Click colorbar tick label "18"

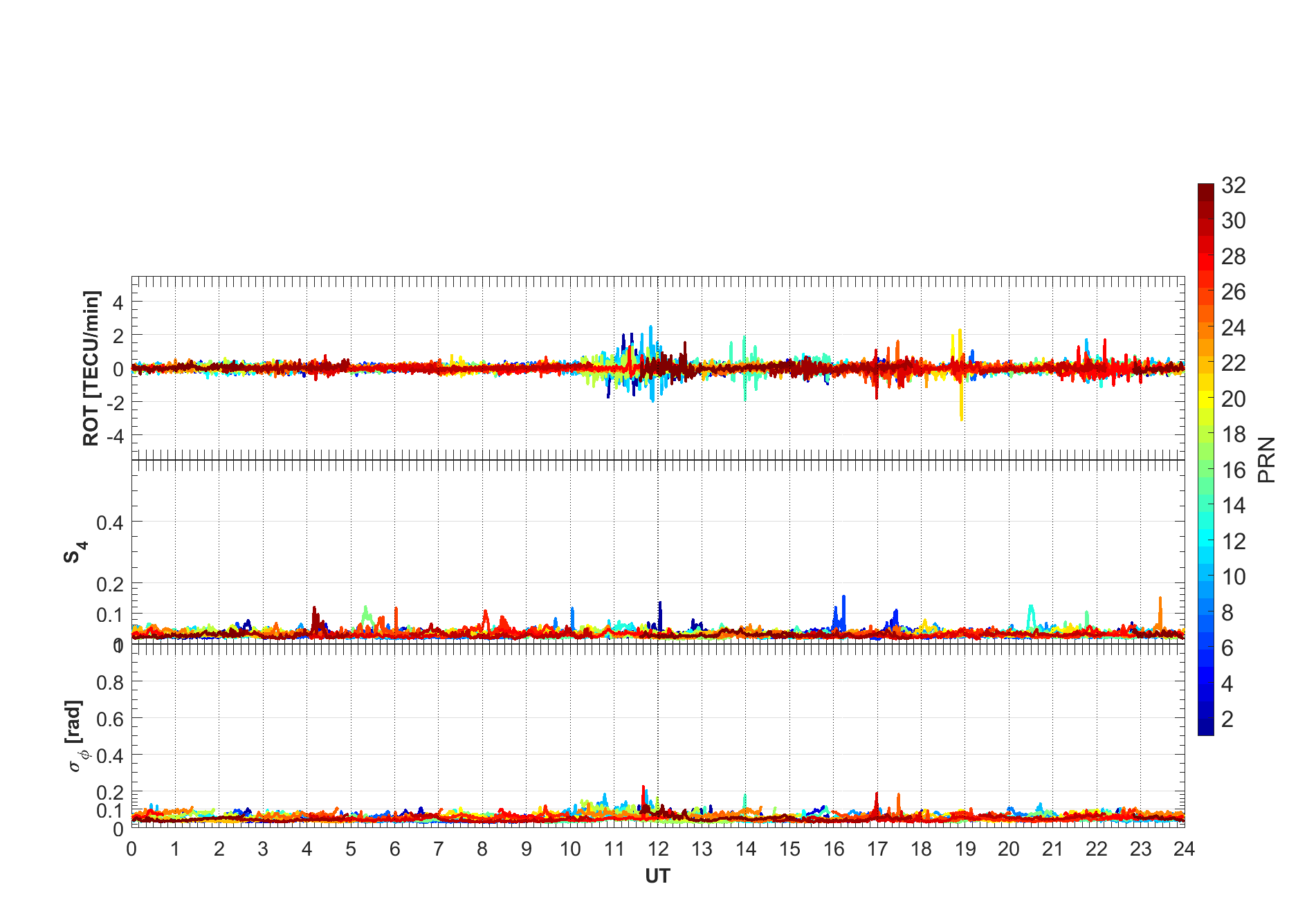[x=1234, y=434]
